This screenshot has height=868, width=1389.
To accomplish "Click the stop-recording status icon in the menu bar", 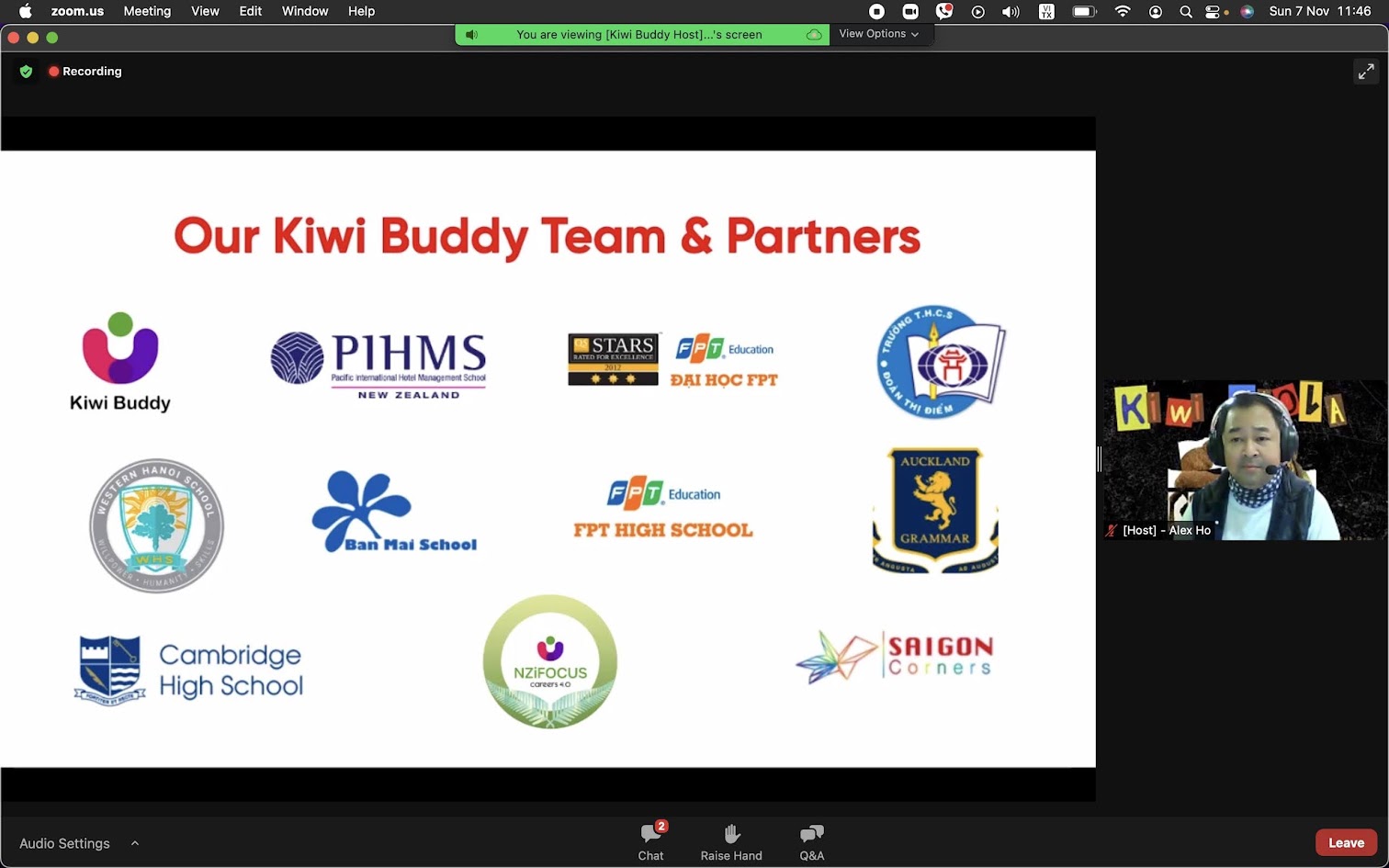I will [876, 11].
